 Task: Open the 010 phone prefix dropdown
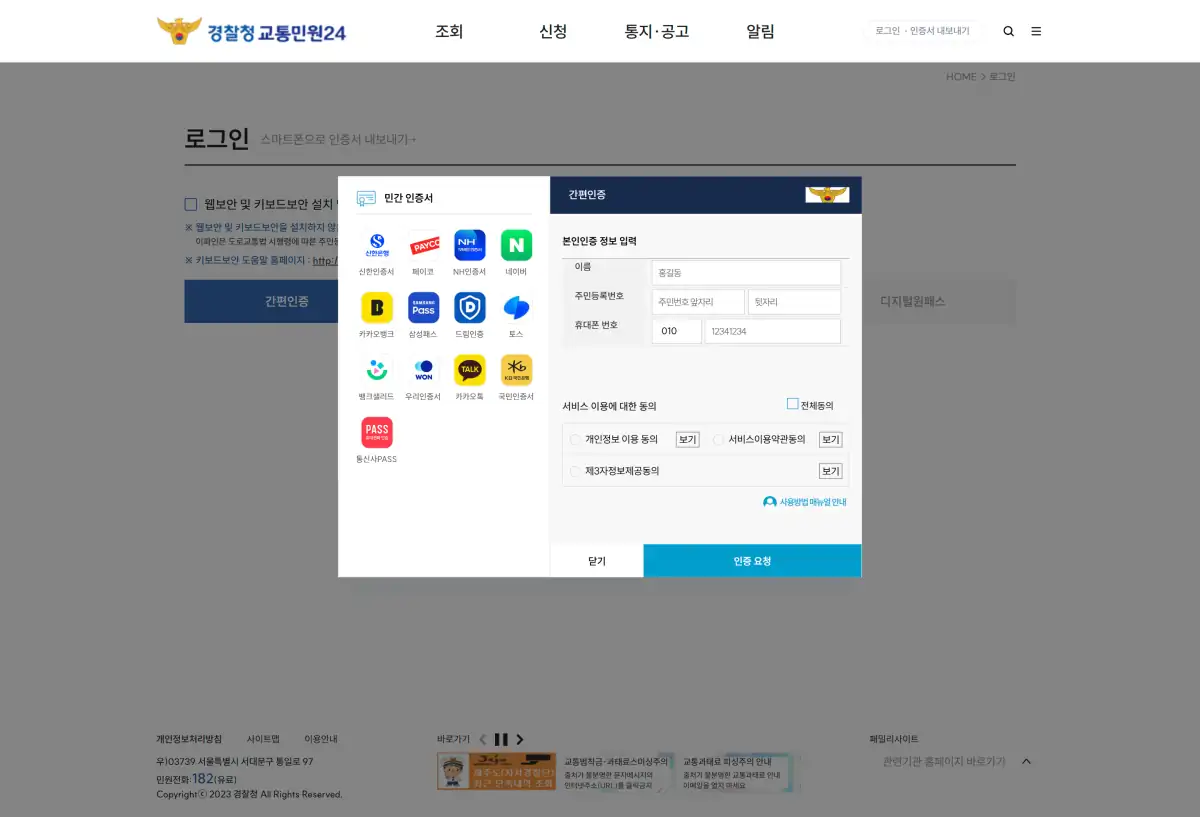tap(676, 331)
